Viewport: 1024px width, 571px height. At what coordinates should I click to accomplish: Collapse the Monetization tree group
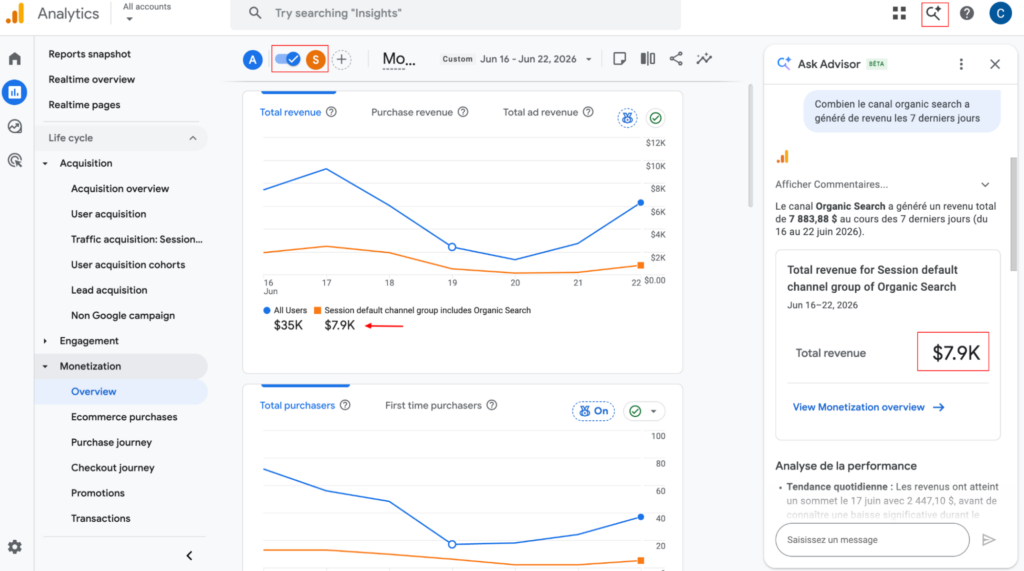click(x=45, y=367)
